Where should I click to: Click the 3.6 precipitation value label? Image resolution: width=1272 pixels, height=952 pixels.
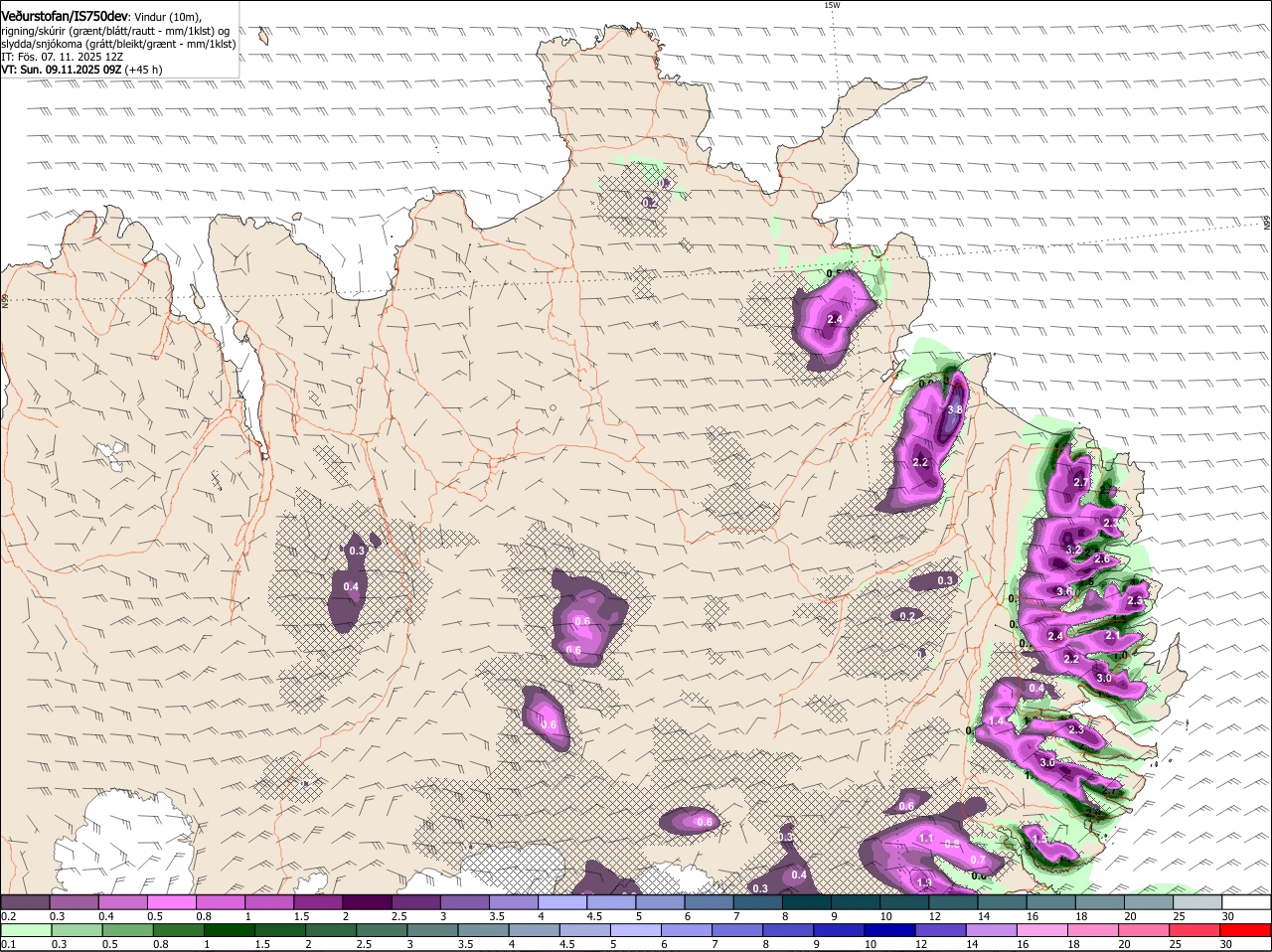[x=1063, y=591]
